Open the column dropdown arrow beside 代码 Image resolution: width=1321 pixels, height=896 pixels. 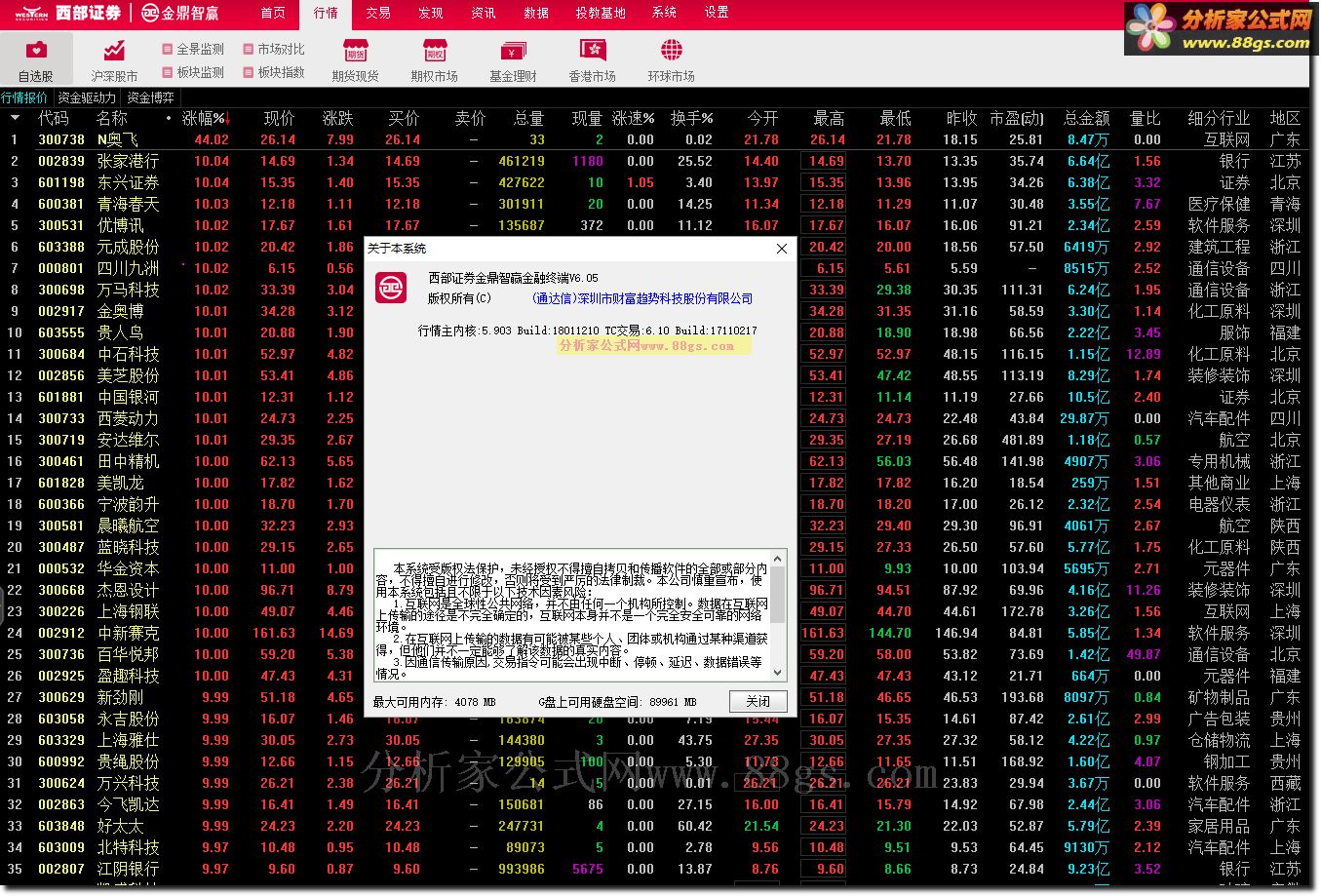pyautogui.click(x=15, y=118)
